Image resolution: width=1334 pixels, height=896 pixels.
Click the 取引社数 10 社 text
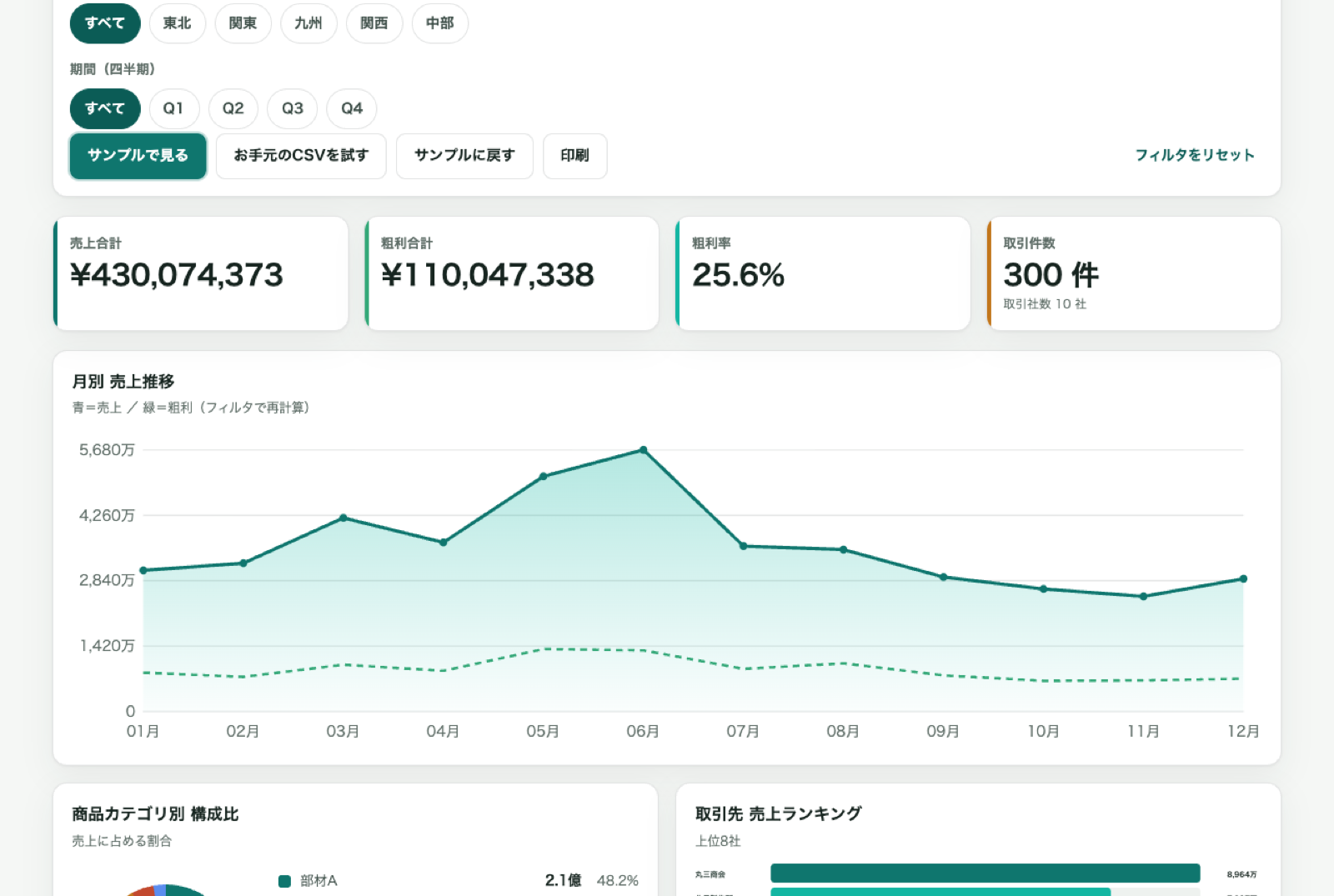[x=1045, y=304]
